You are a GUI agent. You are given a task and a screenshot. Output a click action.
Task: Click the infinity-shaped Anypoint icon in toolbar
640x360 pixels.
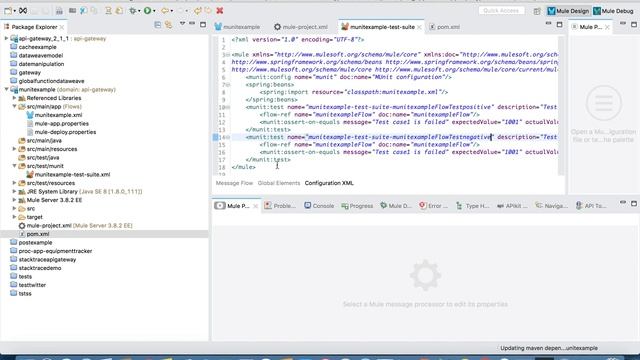23,11
